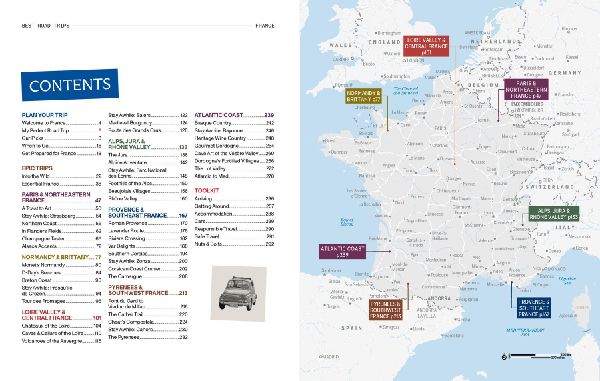Click Foothills of the Alps entry

pyautogui.click(x=148, y=183)
